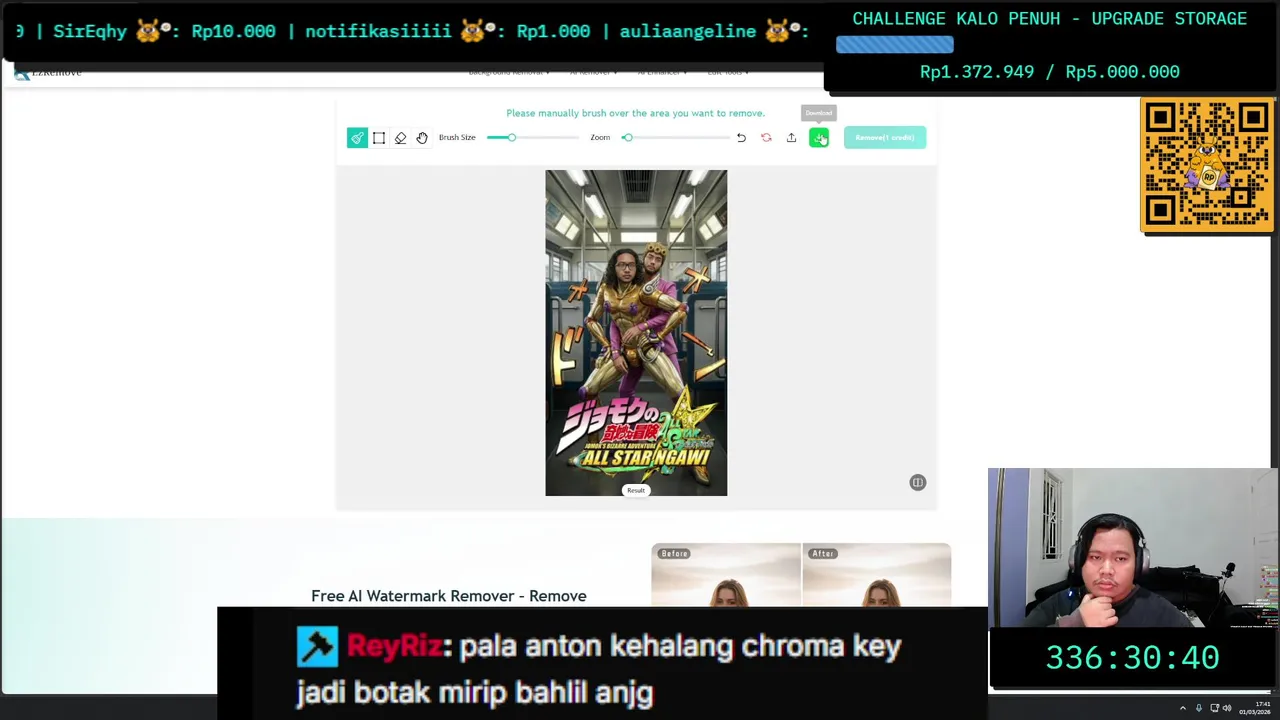Click the Free AI Watermark Remover heading
The width and height of the screenshot is (1280, 720).
click(x=449, y=596)
